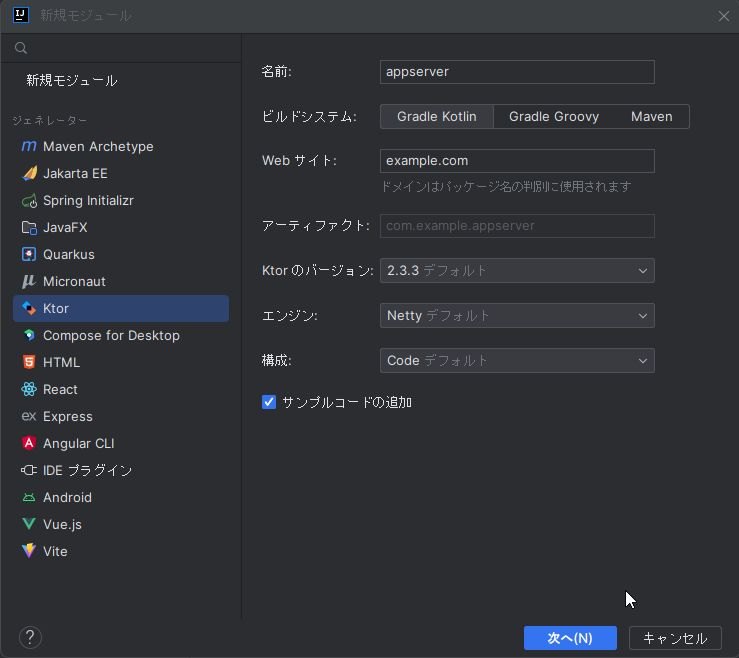Click the Android robot icon
The image size is (739, 658).
click(29, 497)
